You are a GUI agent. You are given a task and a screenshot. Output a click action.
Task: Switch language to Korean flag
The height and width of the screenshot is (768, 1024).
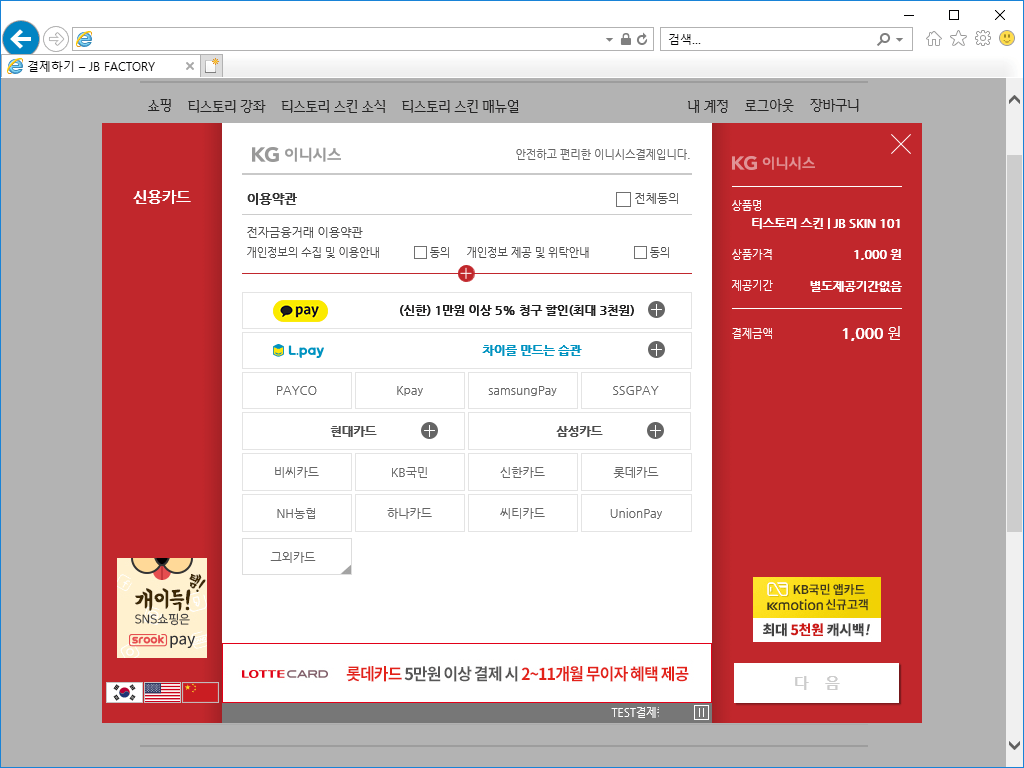[x=124, y=692]
